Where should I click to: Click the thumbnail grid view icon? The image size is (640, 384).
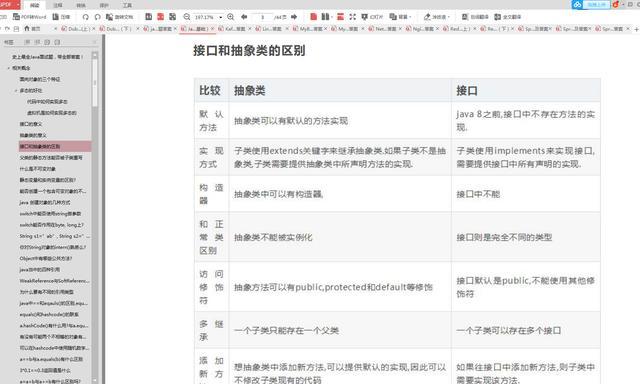[173, 17]
